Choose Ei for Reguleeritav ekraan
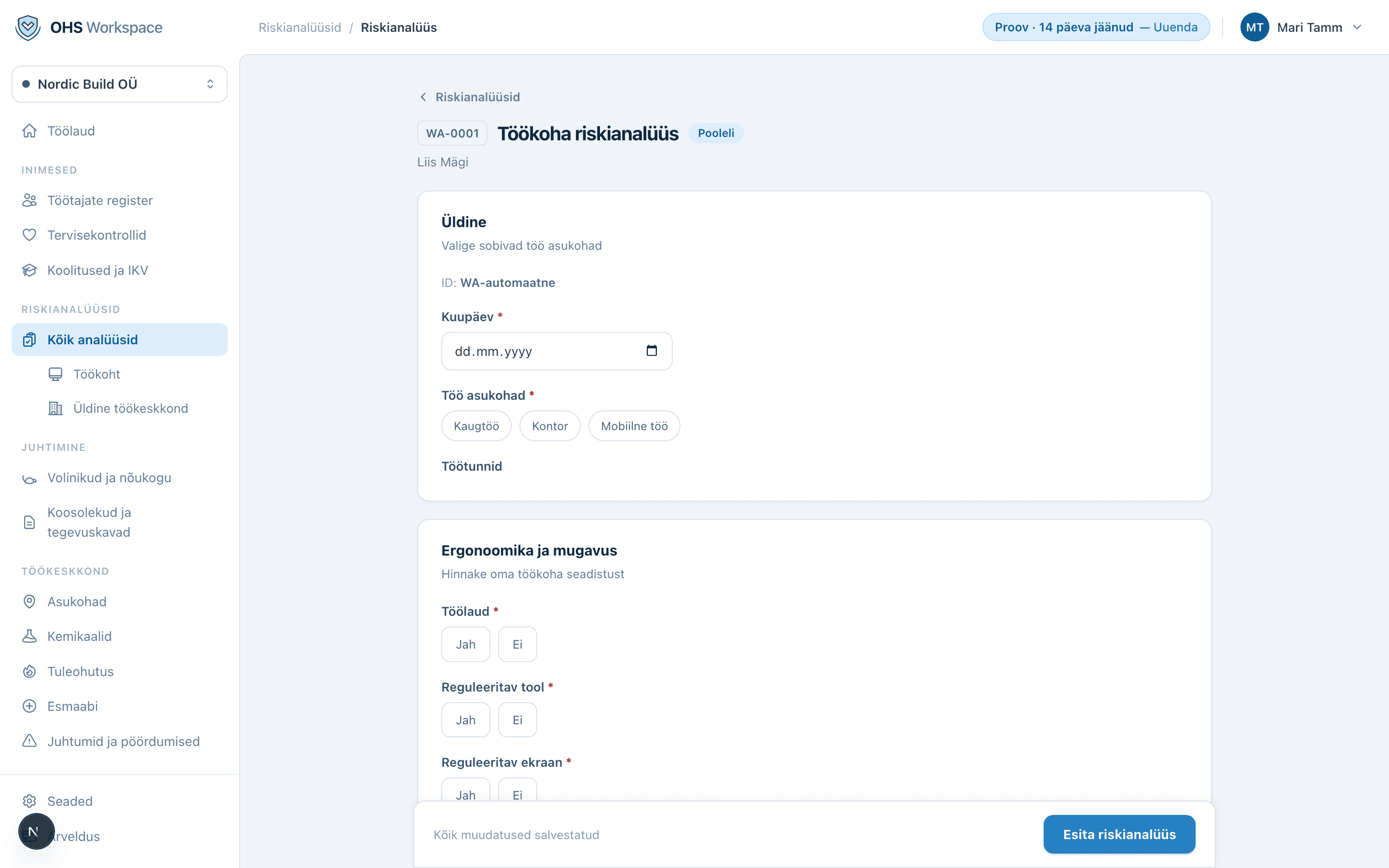Screen dimensions: 1389x868 [x=517, y=790]
